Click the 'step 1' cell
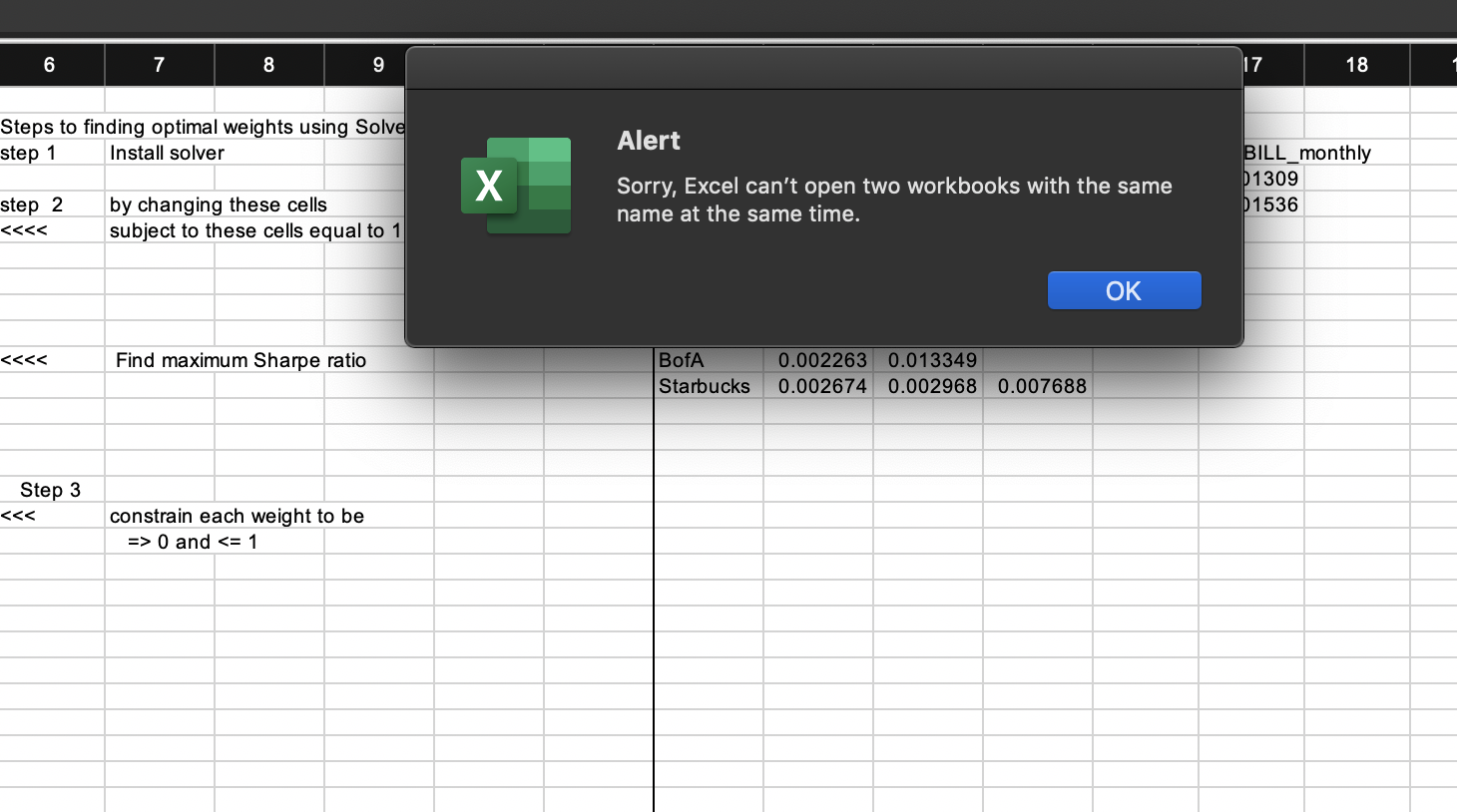This screenshot has height=812, width=1457. tap(52, 153)
